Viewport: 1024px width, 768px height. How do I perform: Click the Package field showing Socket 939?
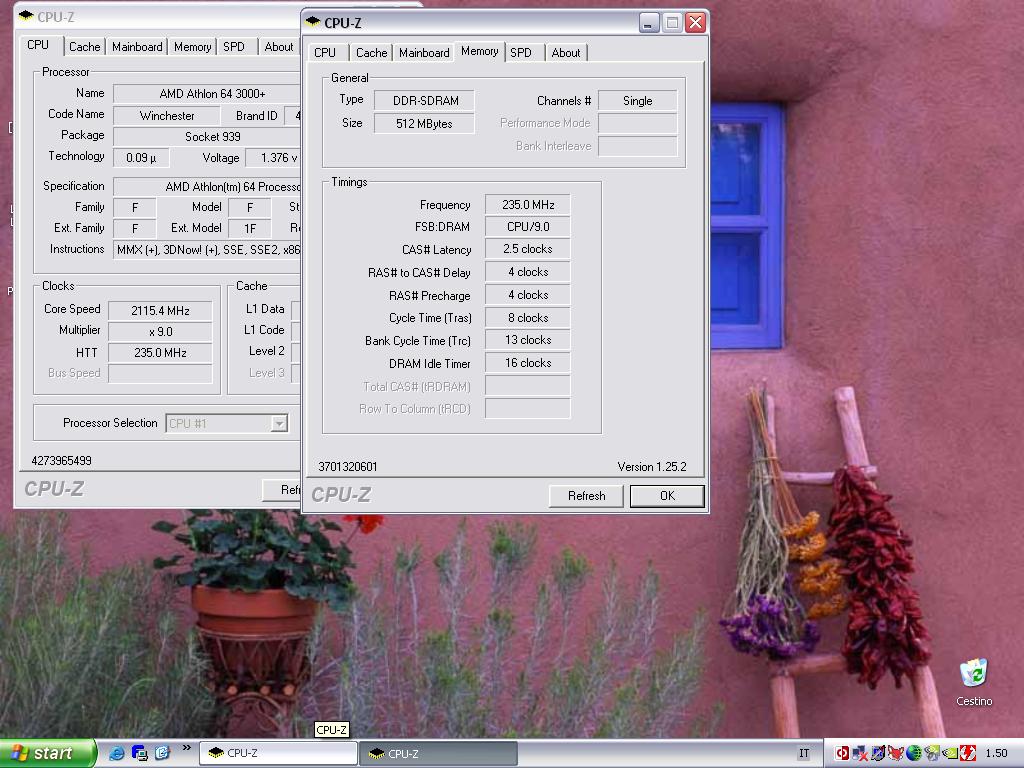coord(207,136)
